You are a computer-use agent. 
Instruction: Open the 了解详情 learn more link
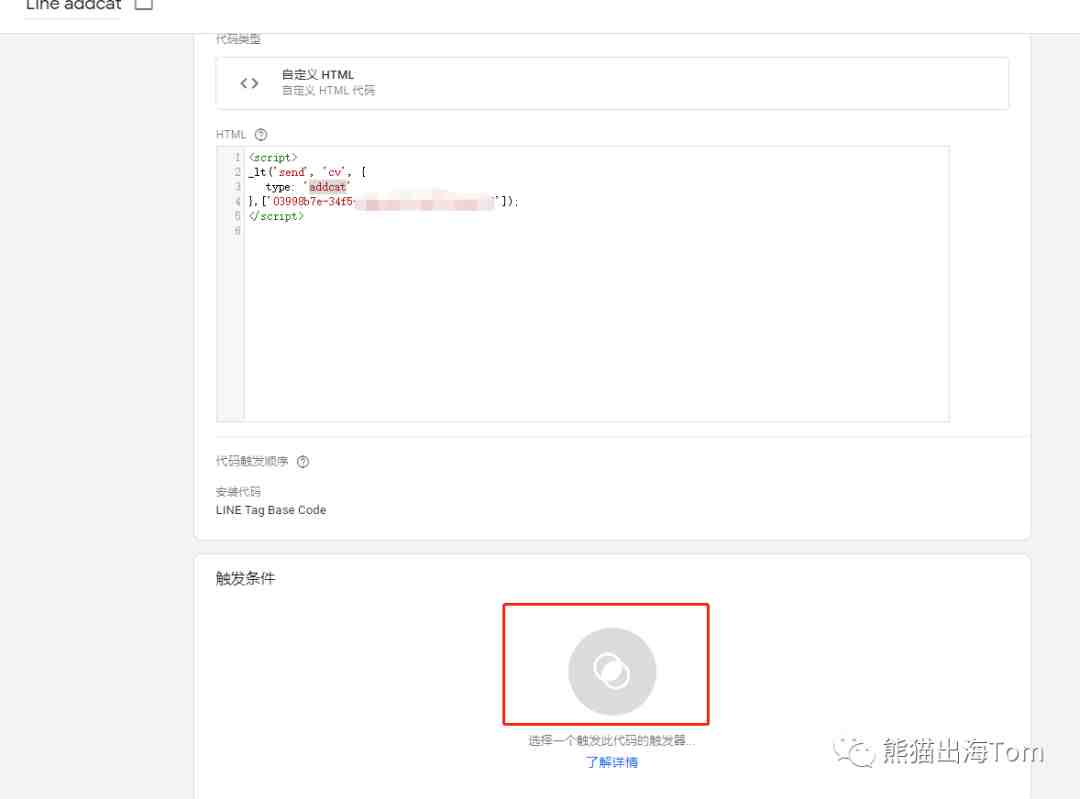(612, 762)
